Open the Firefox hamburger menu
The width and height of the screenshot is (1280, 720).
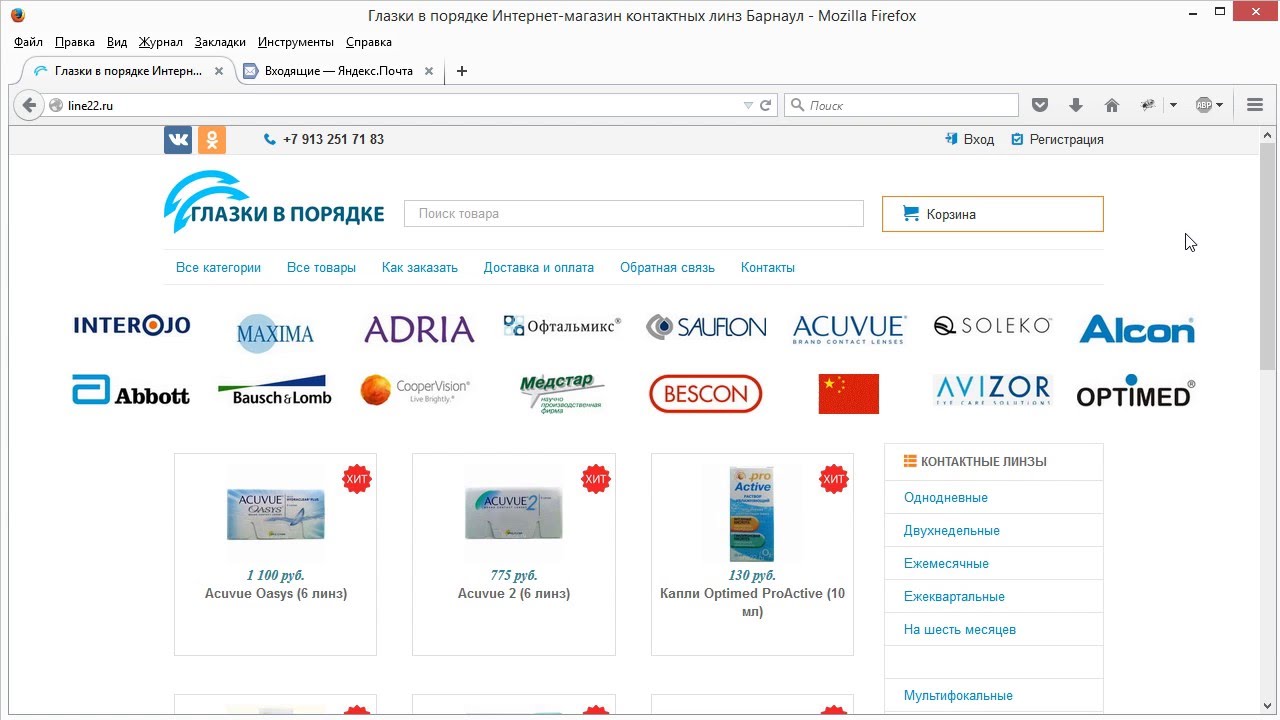tap(1255, 105)
